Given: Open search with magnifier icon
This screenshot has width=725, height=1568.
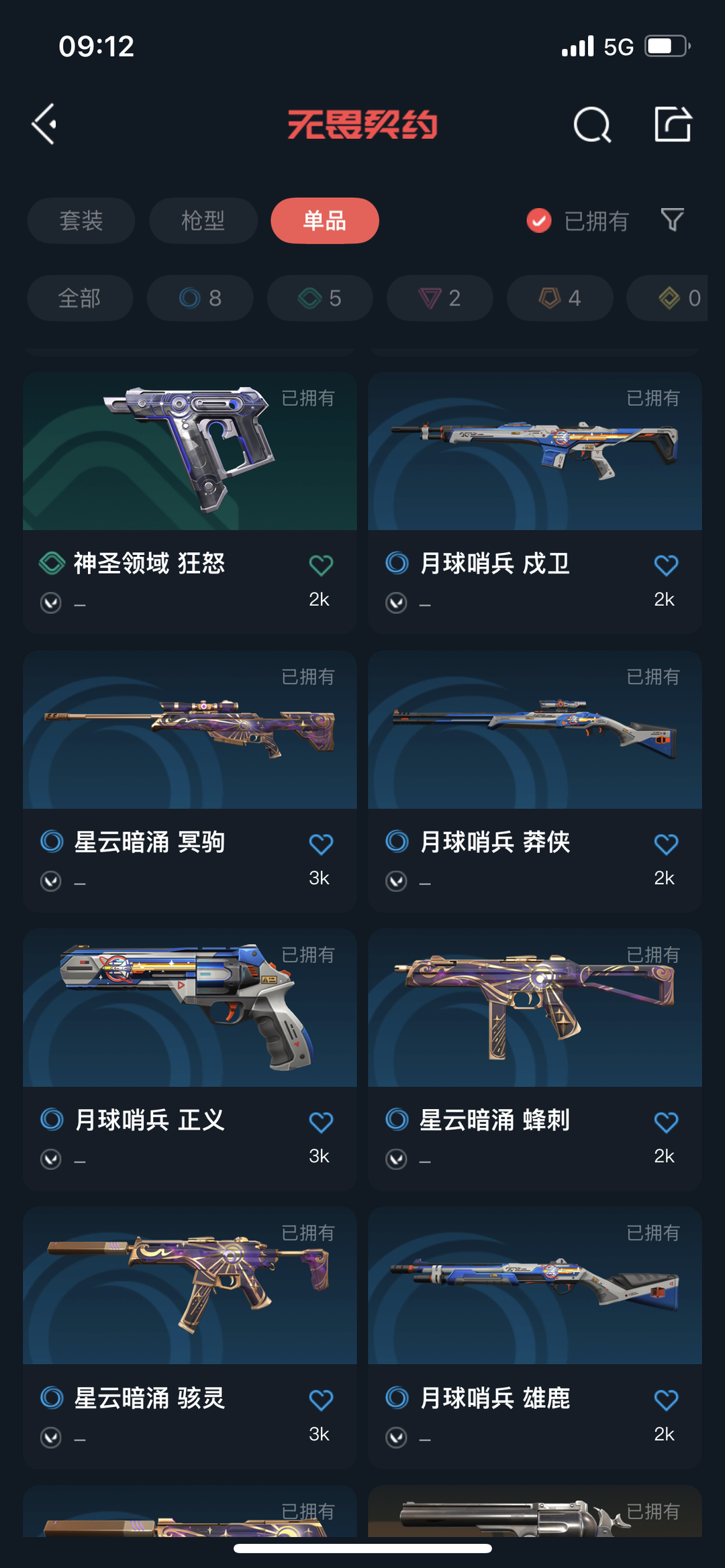Looking at the screenshot, I should point(592,124).
